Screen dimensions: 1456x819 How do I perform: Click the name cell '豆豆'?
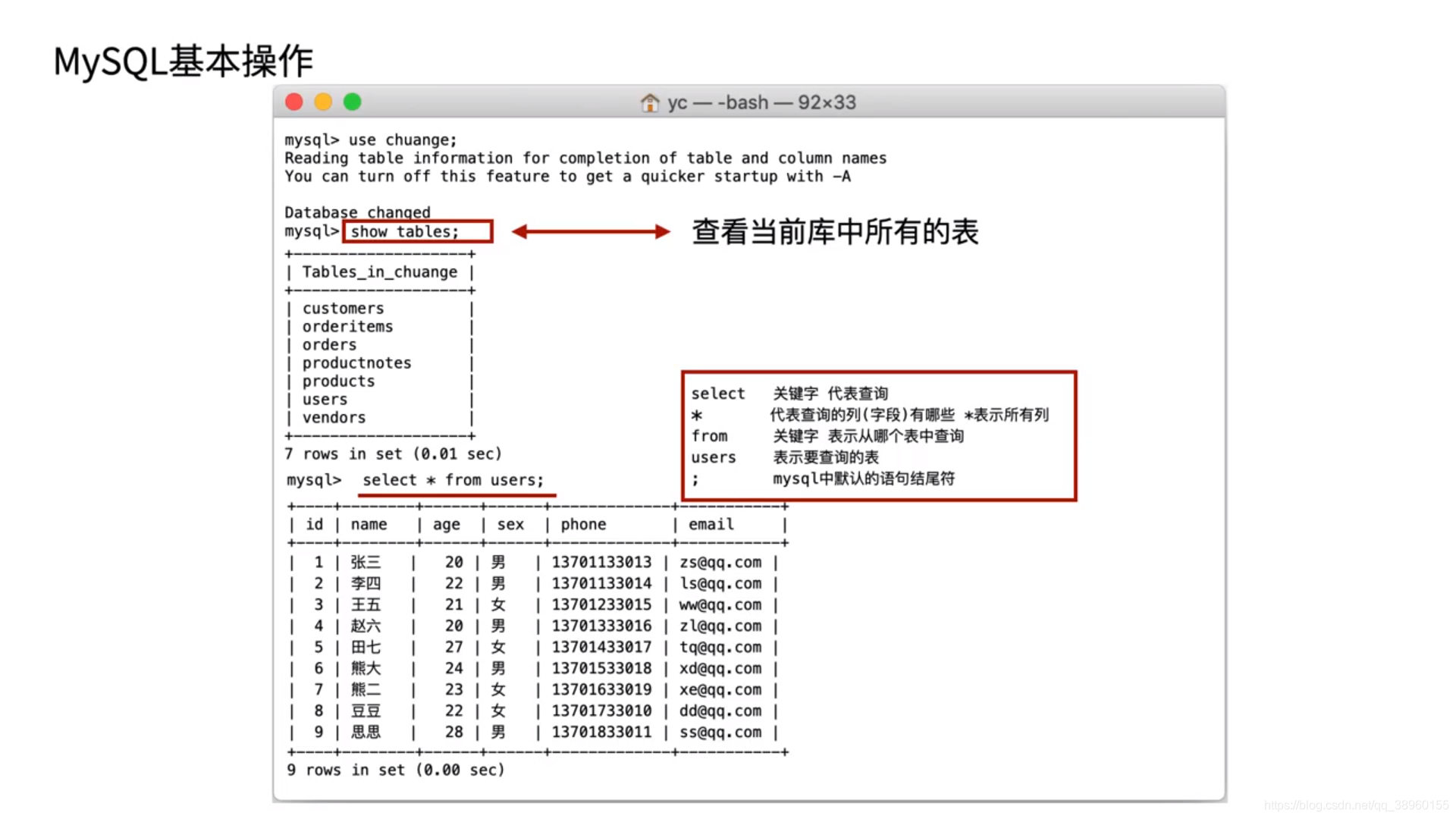coord(366,711)
